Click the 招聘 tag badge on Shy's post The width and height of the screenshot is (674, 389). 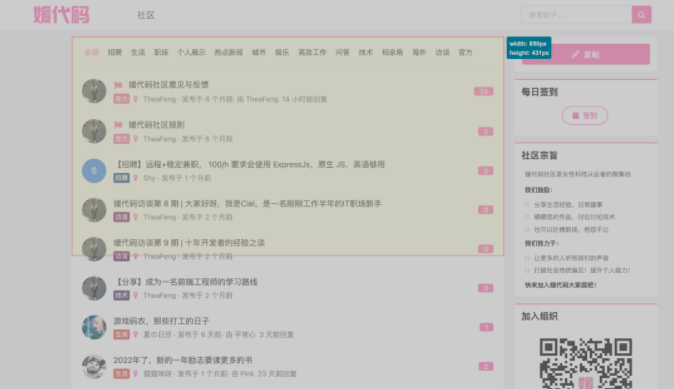pyautogui.click(x=121, y=178)
